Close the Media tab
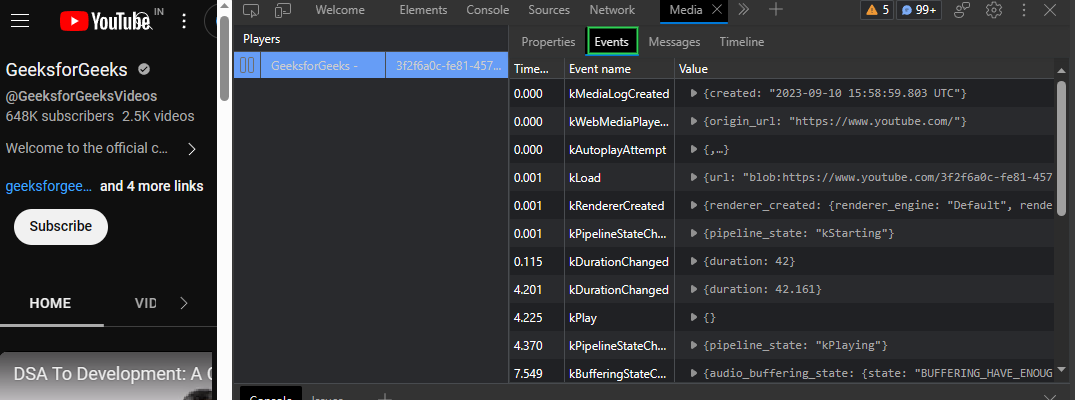The height and width of the screenshot is (400, 1075). [x=716, y=10]
